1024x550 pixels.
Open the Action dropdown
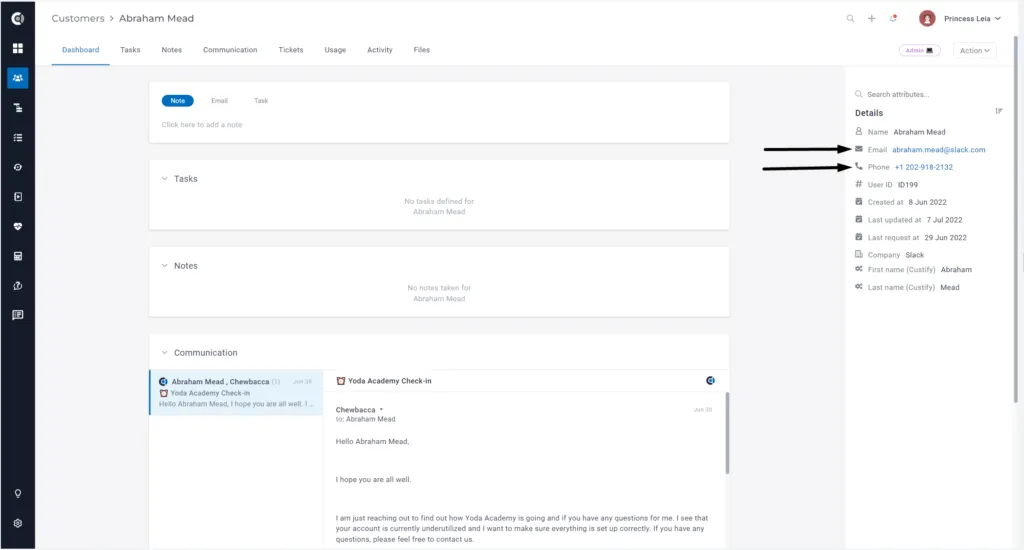tap(974, 50)
